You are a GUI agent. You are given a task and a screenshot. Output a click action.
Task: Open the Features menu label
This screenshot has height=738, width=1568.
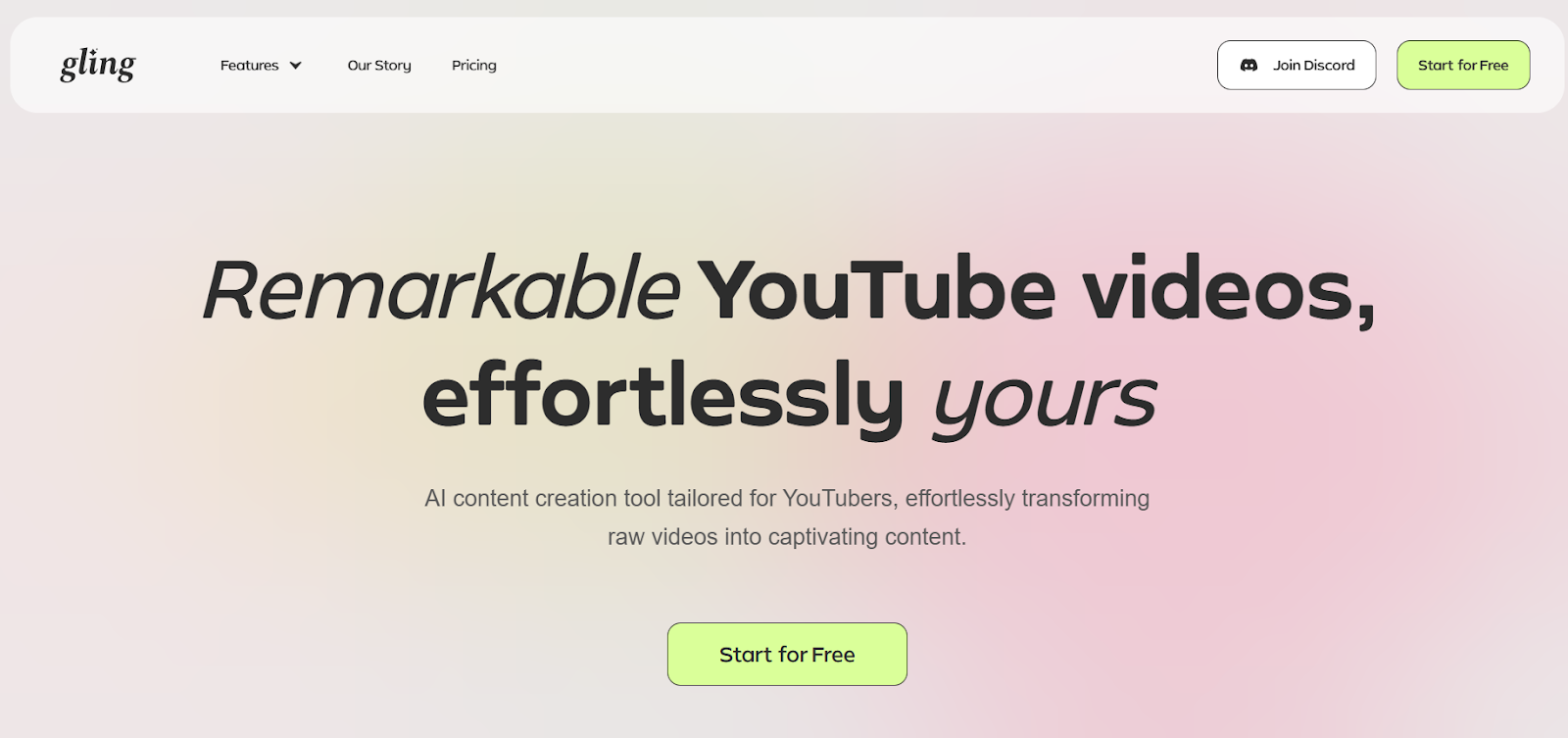pyautogui.click(x=249, y=66)
